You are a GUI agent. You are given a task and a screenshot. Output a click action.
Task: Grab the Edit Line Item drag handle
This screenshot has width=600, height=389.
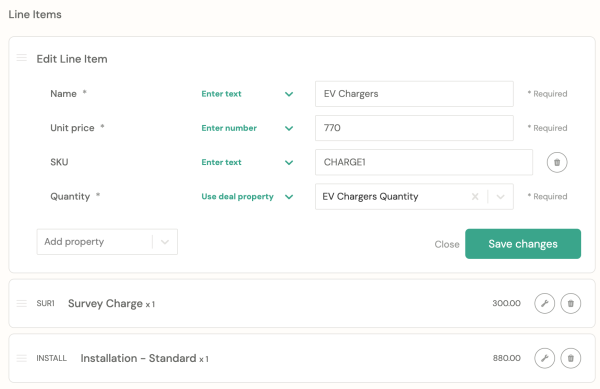[x=22, y=58]
